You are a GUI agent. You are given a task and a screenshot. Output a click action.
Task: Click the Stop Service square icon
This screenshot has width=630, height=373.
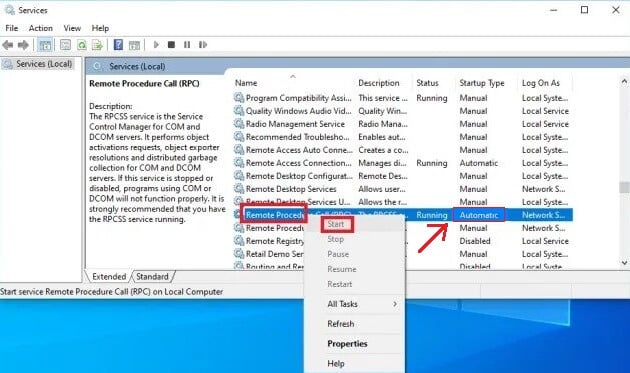171,44
